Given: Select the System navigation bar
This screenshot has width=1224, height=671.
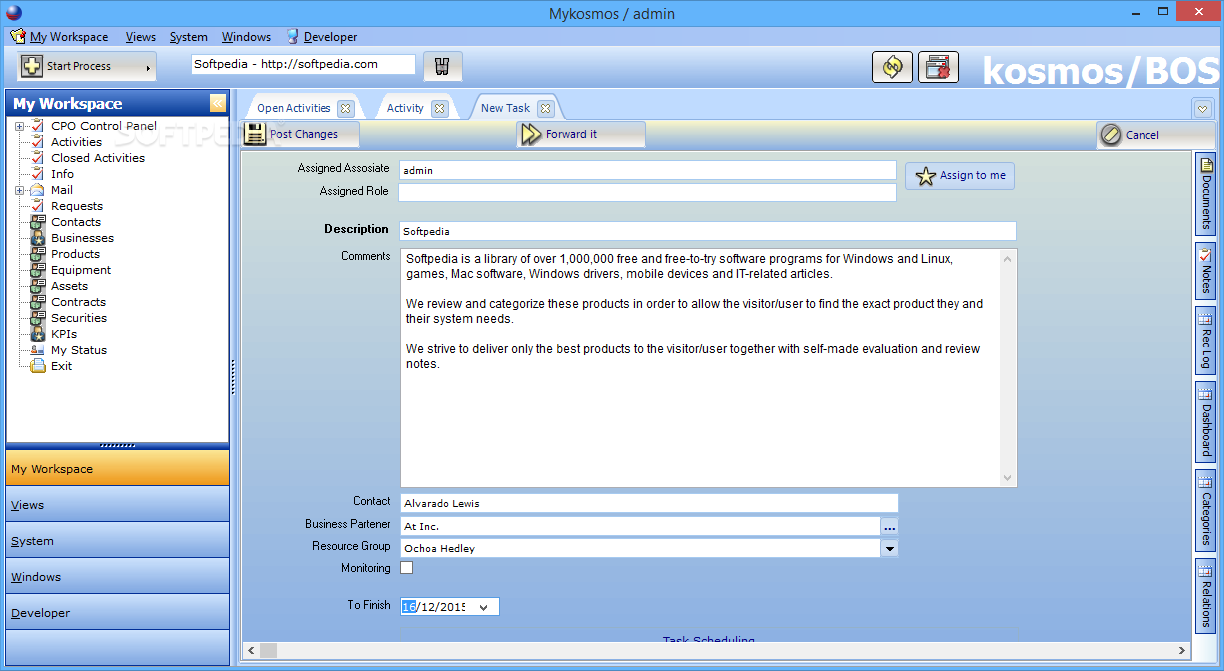Looking at the screenshot, I should 117,541.
